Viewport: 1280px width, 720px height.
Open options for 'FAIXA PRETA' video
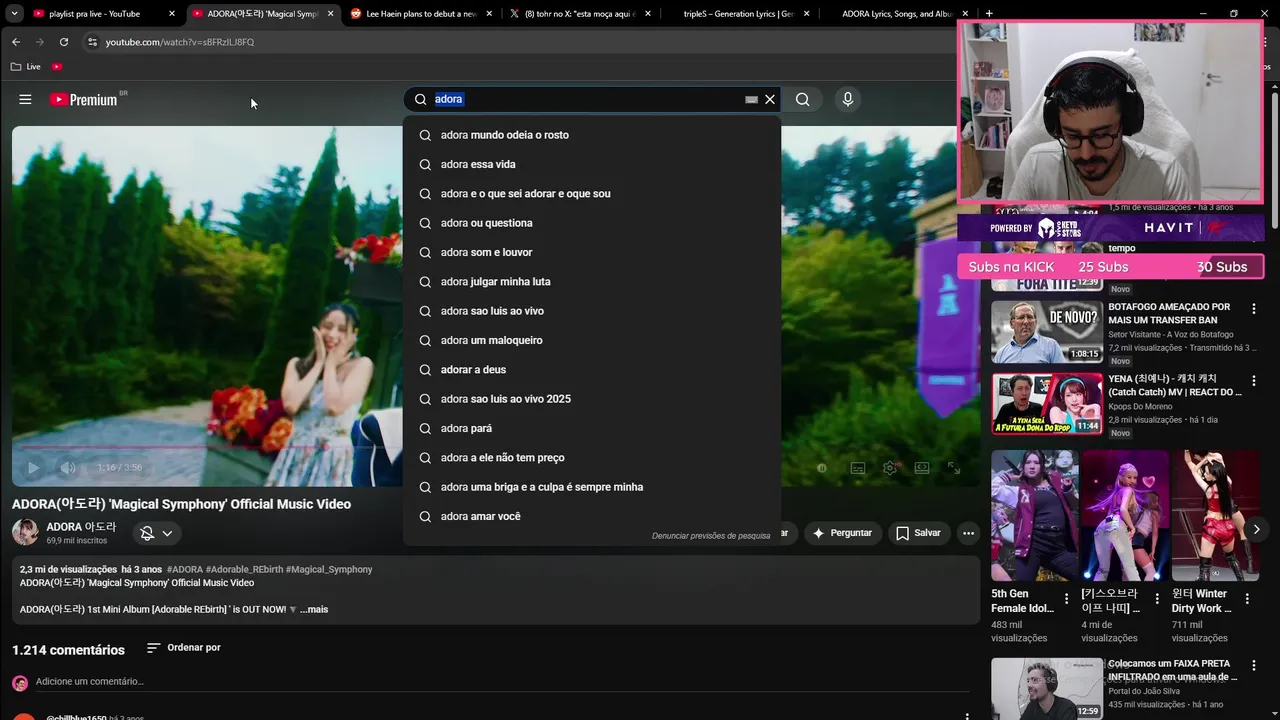click(1253, 667)
